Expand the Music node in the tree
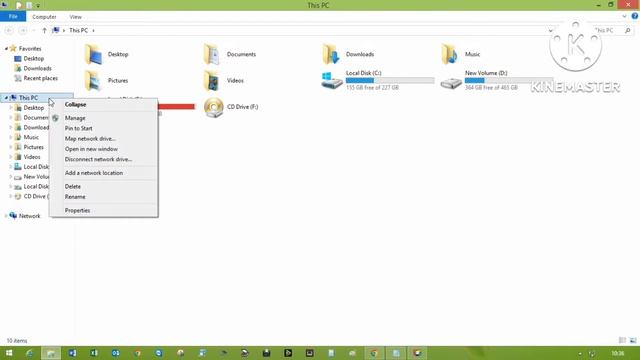 coord(11,137)
